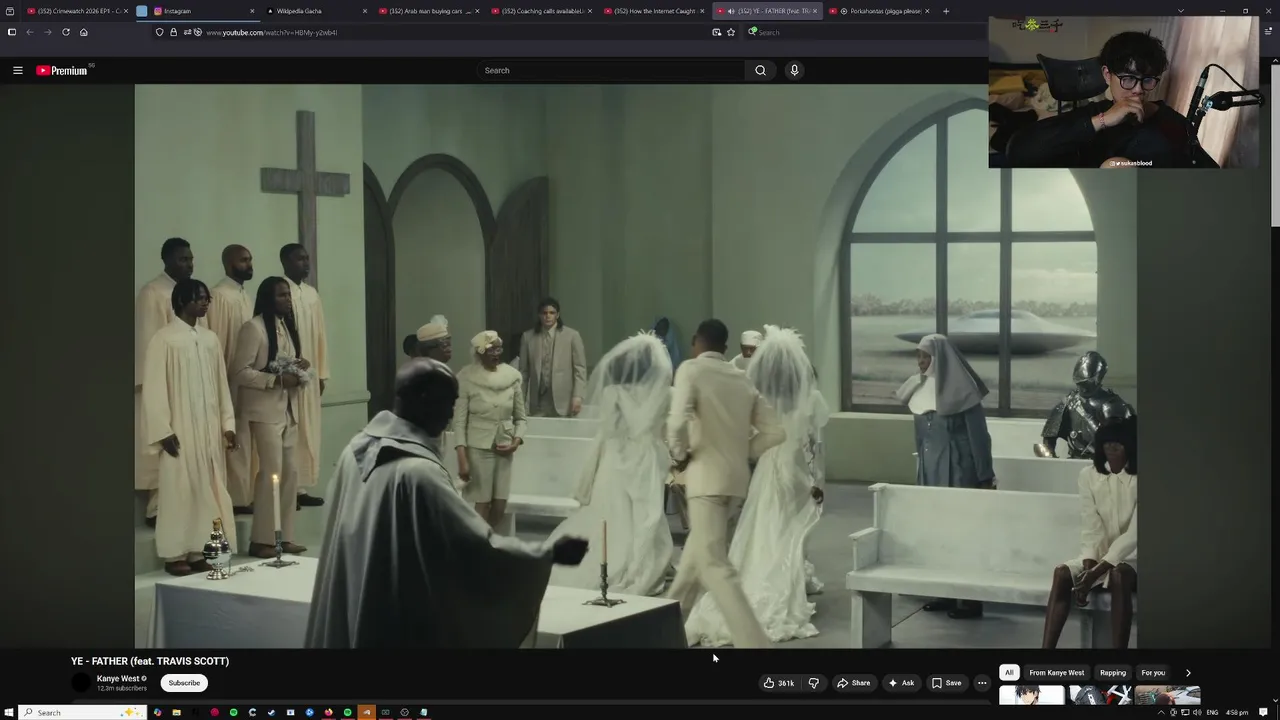Start voice search with the microphone

click(794, 70)
